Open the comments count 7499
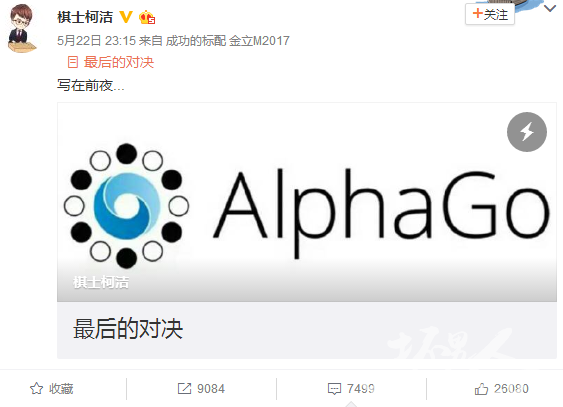The image size is (563, 407). click(x=360, y=389)
